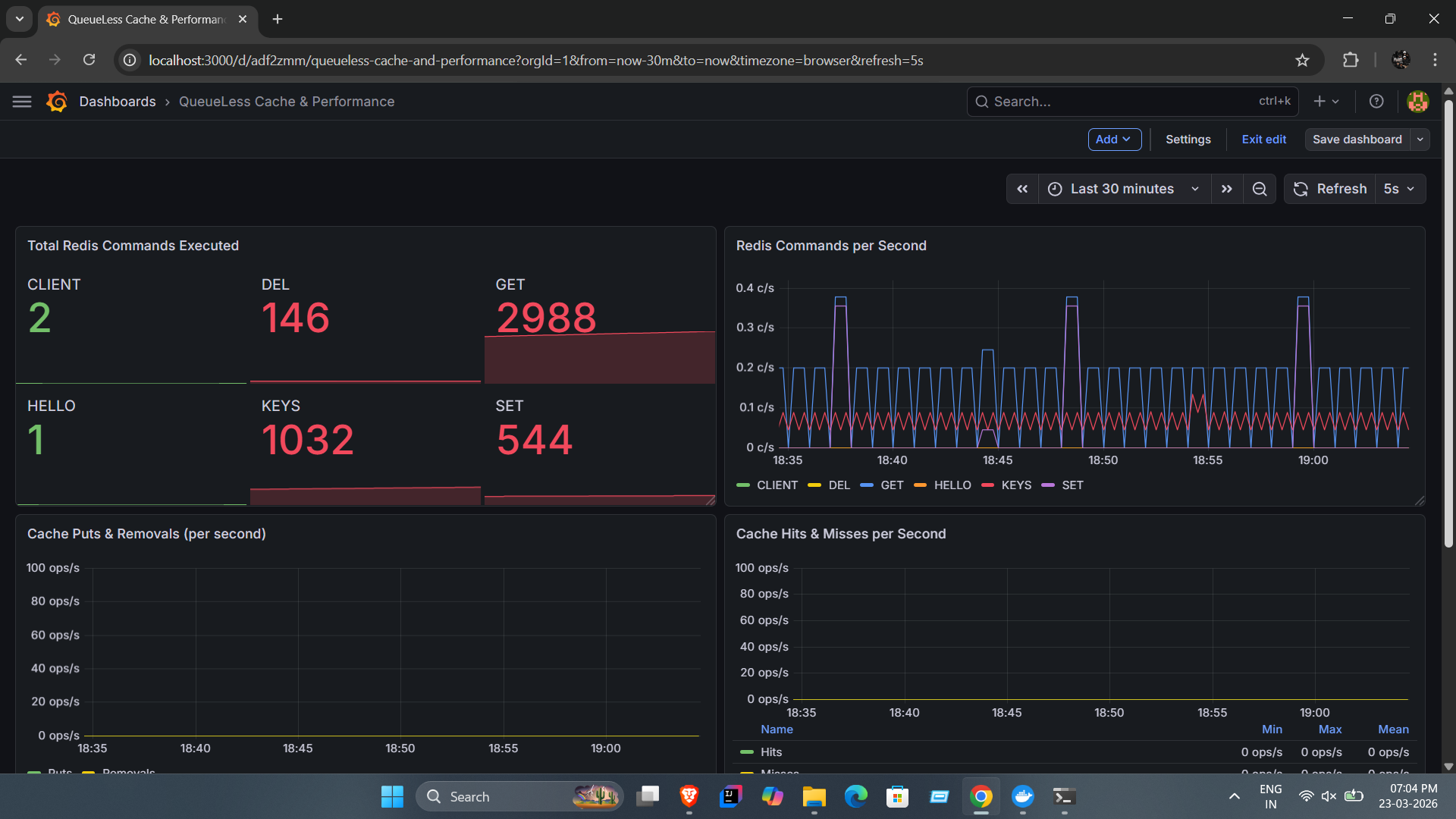Open Microsoft Edge from taskbar
Viewport: 1456px width, 819px height.
(x=856, y=796)
